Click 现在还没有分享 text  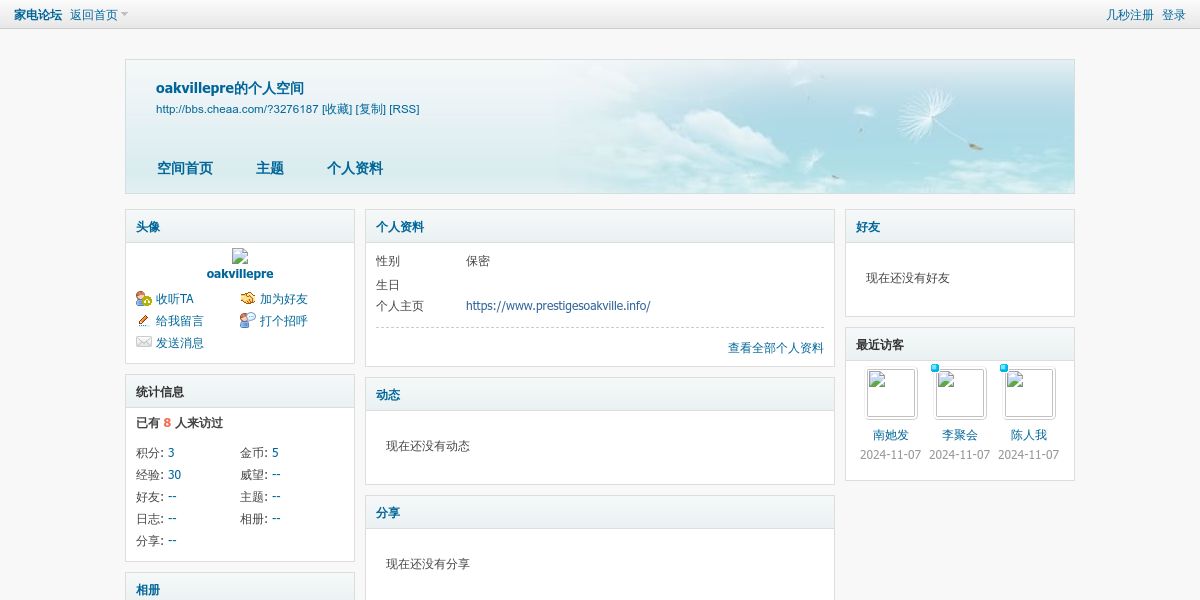pos(428,564)
